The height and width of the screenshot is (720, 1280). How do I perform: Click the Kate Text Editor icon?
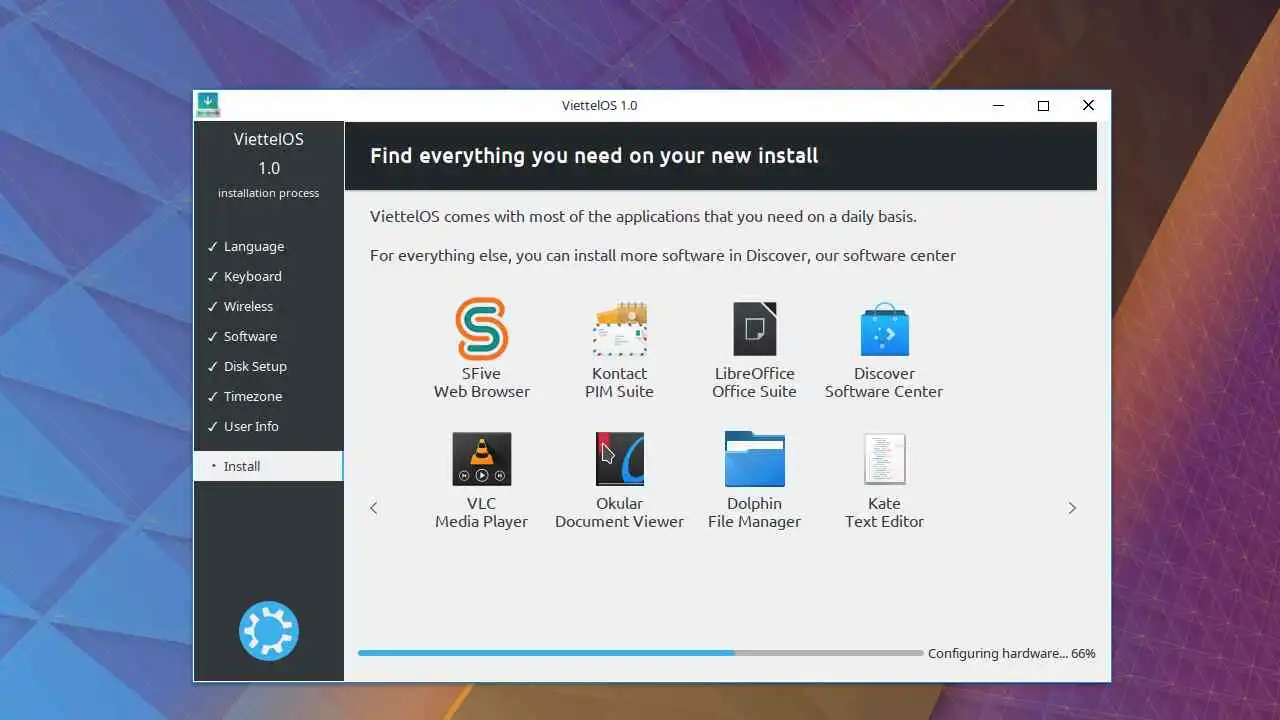[x=884, y=459]
